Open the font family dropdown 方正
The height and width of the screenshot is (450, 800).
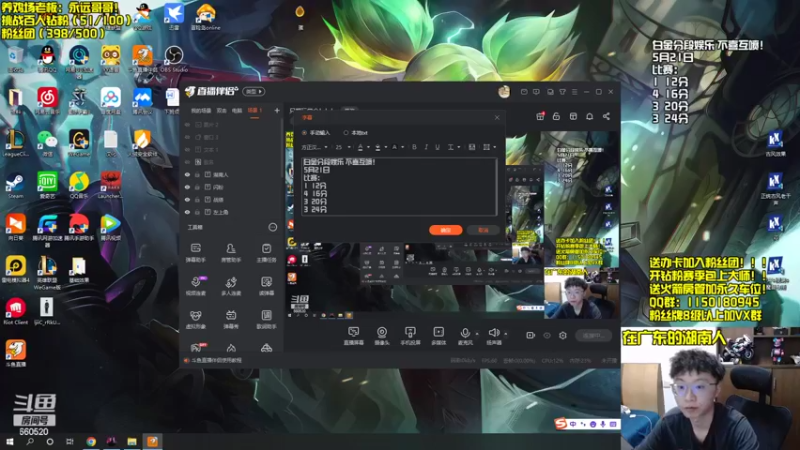click(314, 147)
